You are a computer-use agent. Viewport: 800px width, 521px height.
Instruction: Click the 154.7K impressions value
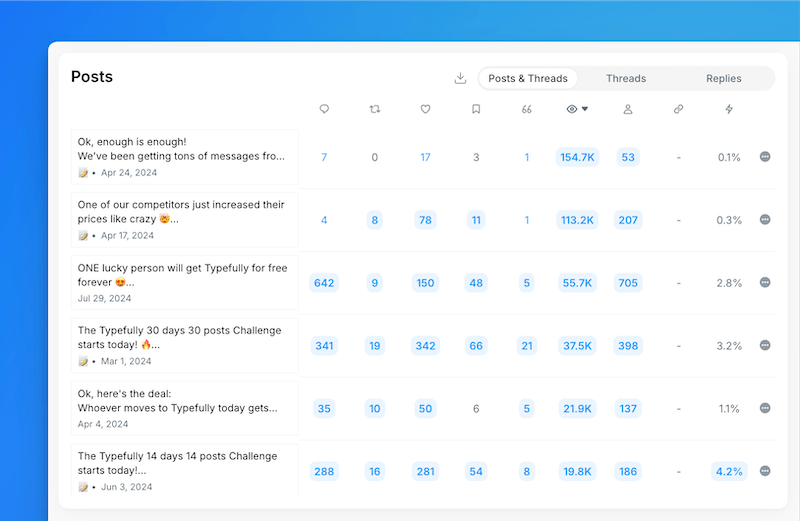click(577, 157)
